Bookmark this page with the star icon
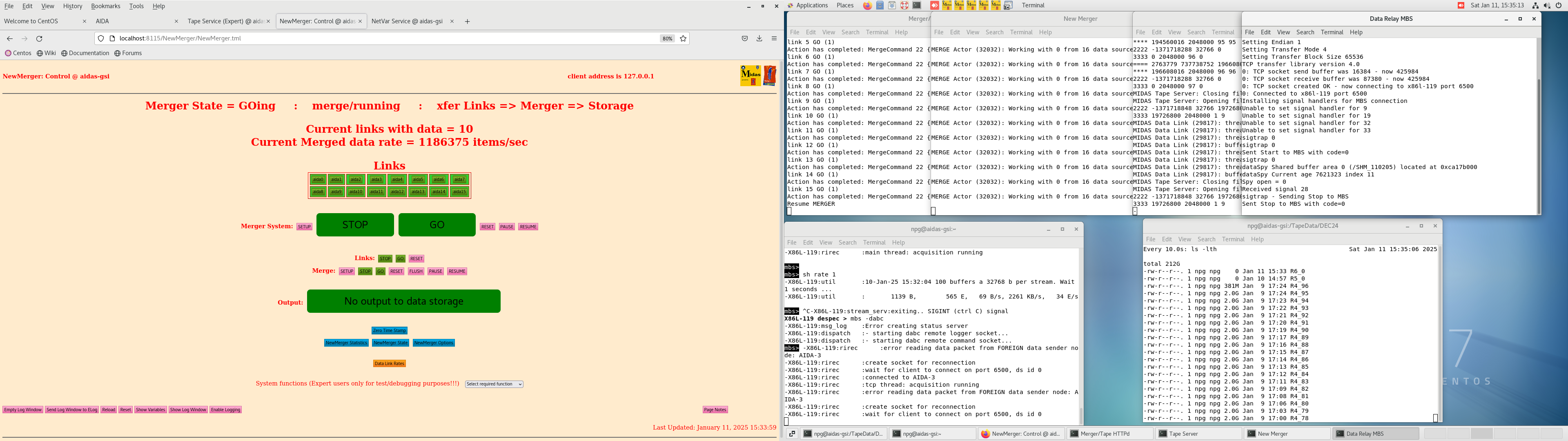Image resolution: width=1568 pixels, height=441 pixels. coord(683,38)
